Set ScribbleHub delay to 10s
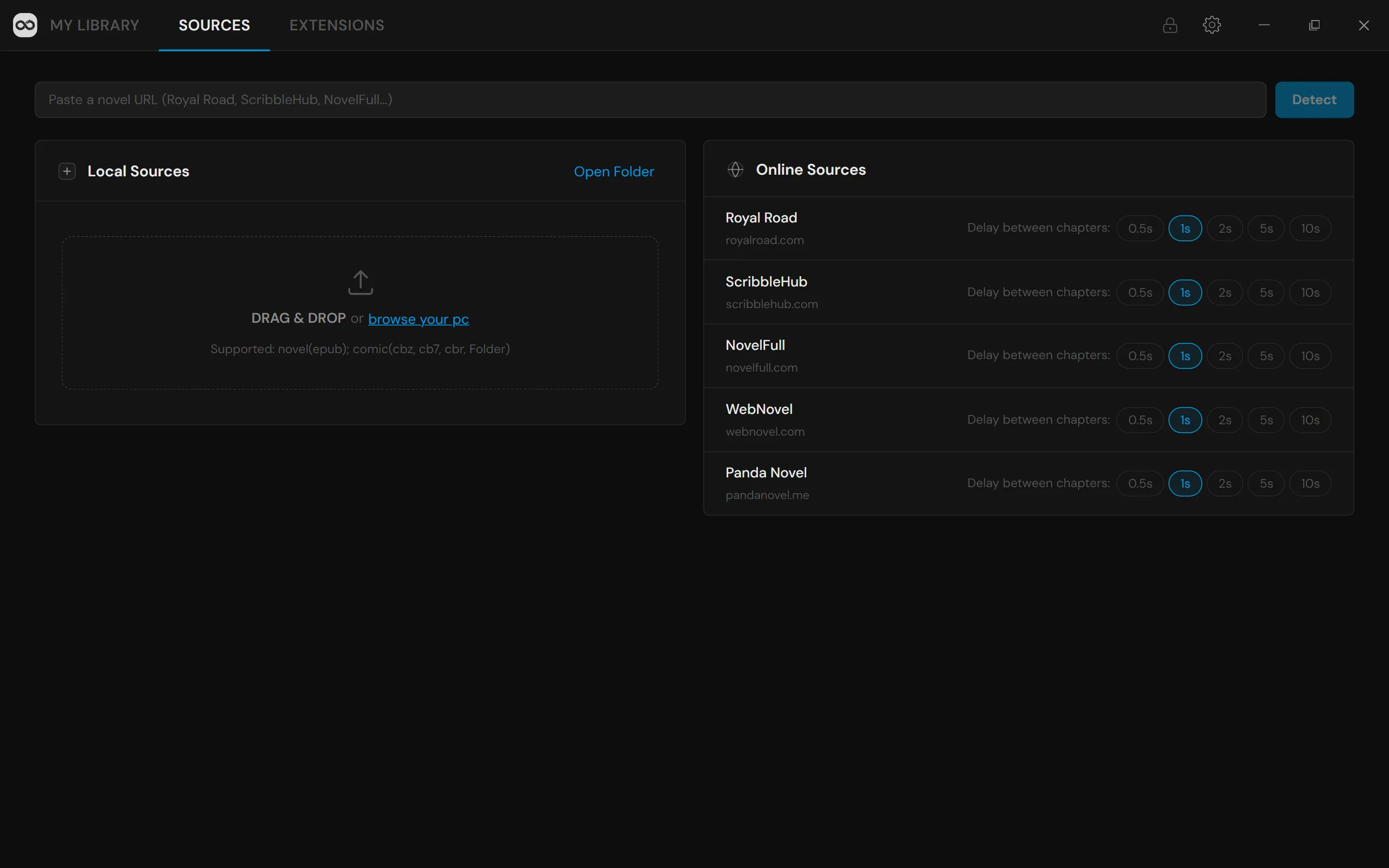The image size is (1389, 868). click(1310, 293)
